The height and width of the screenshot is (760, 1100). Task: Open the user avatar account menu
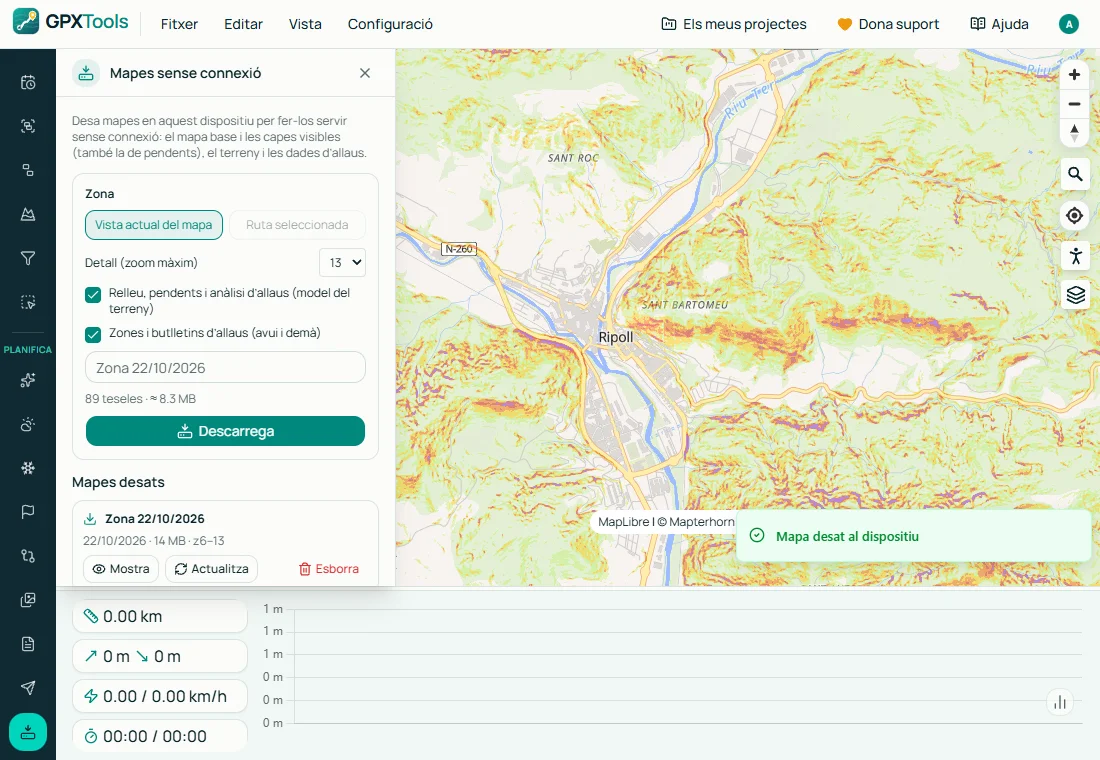1068,24
